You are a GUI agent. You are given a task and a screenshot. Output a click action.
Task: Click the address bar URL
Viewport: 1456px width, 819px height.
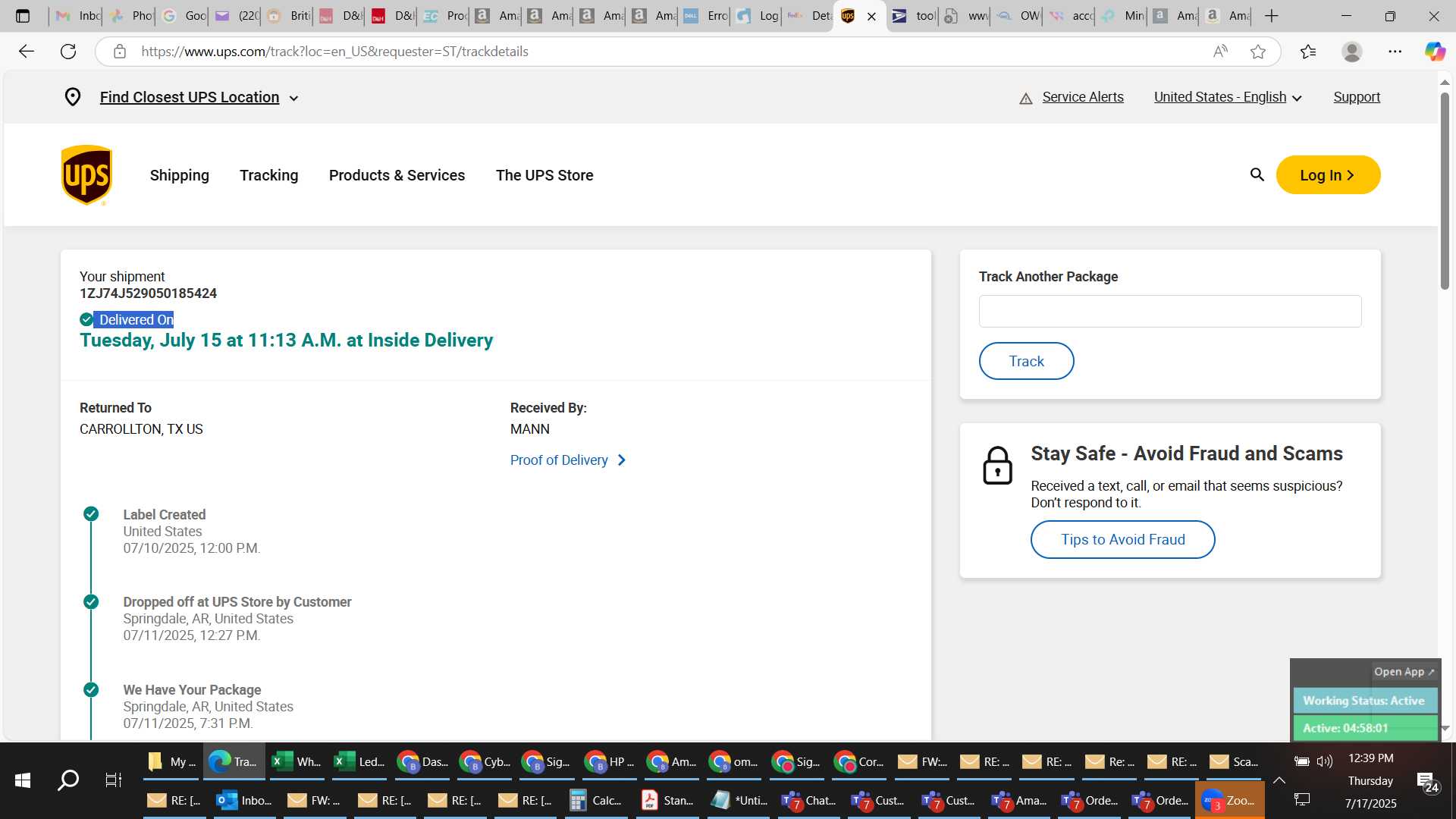(334, 52)
